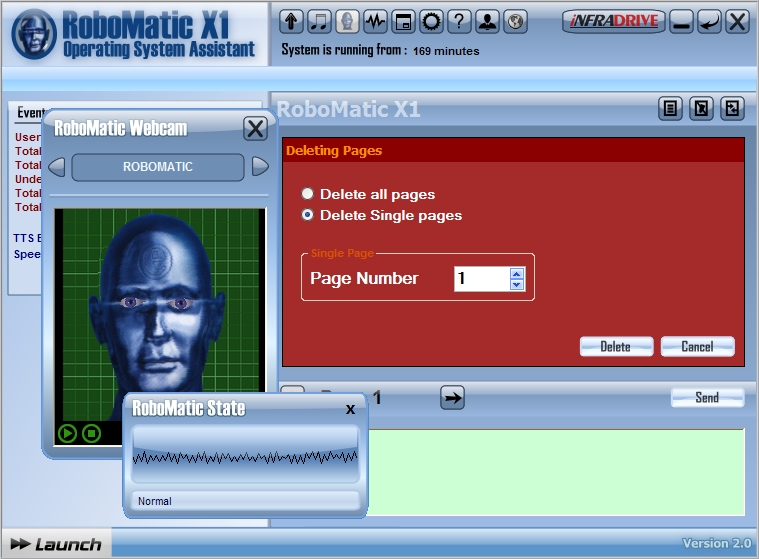
Task: Open the music note toolbar icon
Action: click(x=319, y=21)
